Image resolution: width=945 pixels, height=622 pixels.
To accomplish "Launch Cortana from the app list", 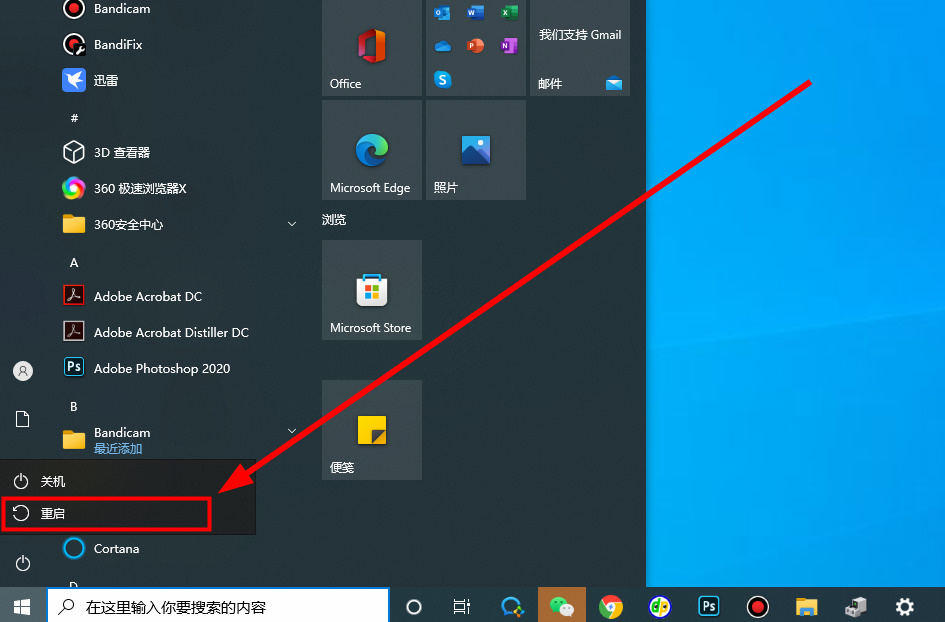I will [114, 548].
